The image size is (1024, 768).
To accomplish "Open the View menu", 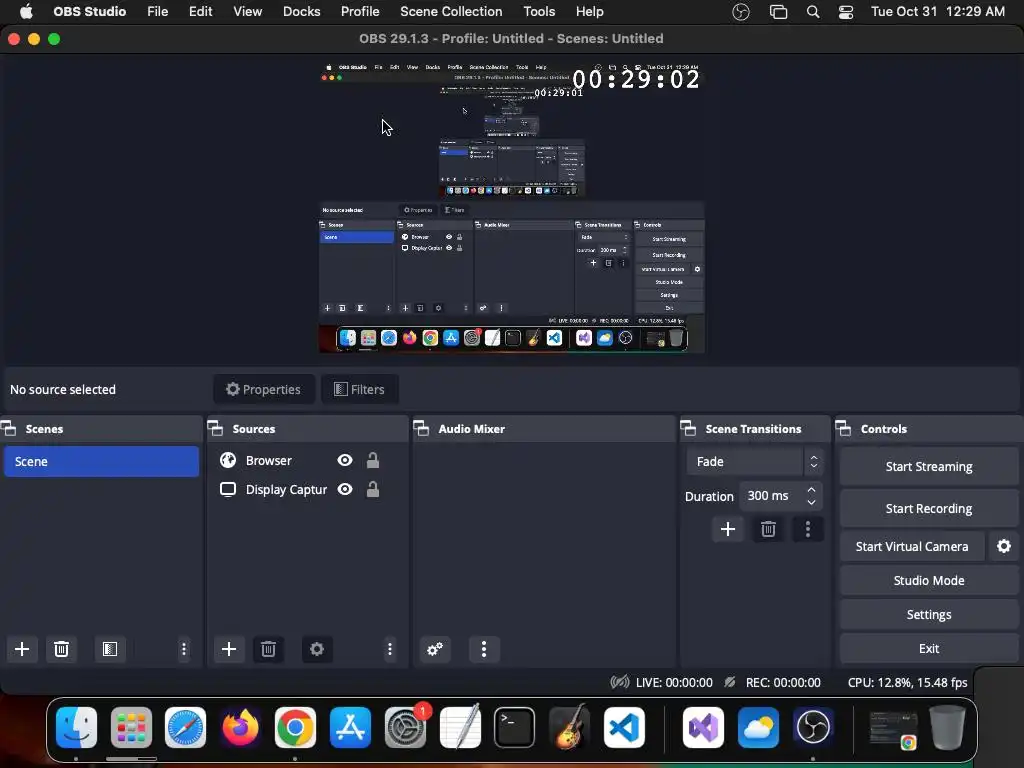I will (x=248, y=12).
